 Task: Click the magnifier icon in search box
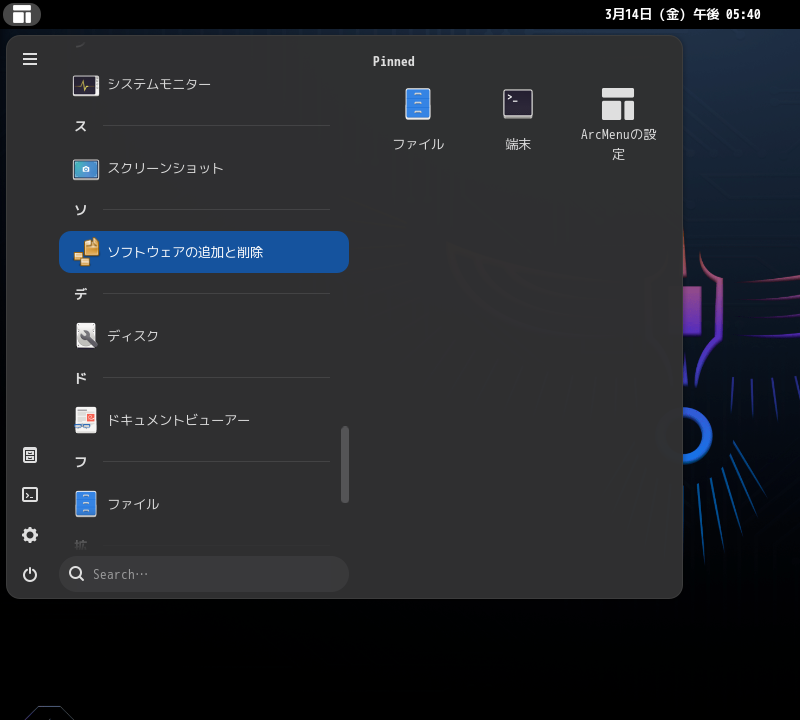coord(77,574)
